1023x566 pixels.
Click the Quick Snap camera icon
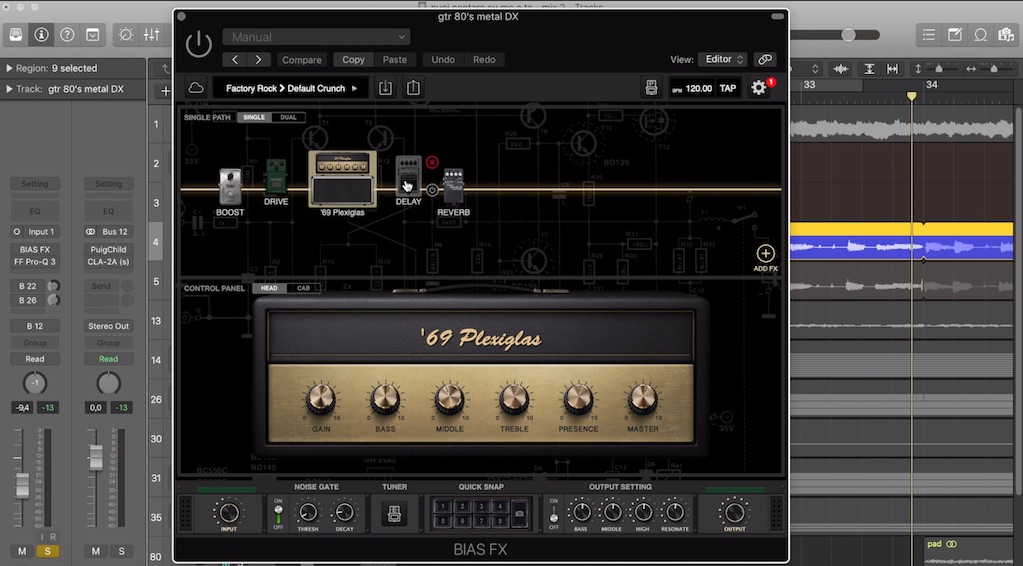(519, 514)
